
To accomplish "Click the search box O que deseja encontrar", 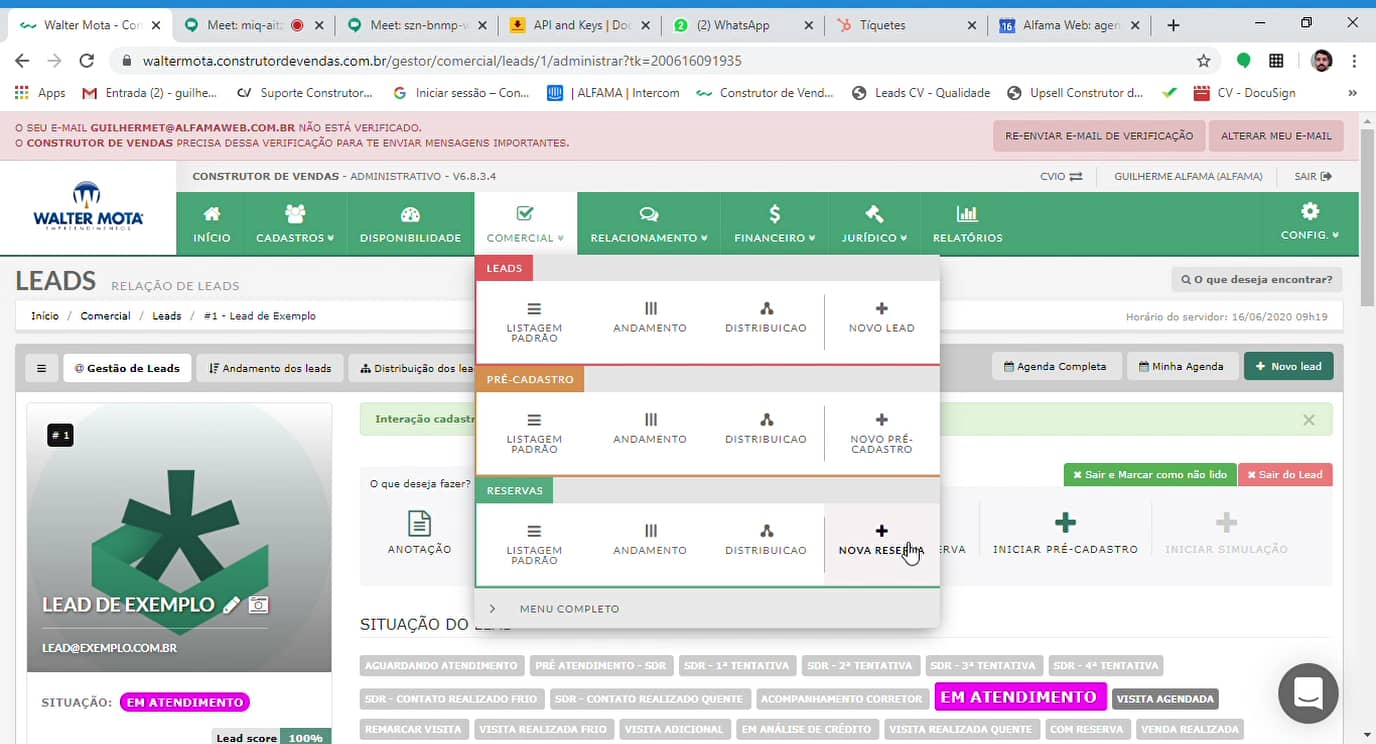I will pos(1257,280).
